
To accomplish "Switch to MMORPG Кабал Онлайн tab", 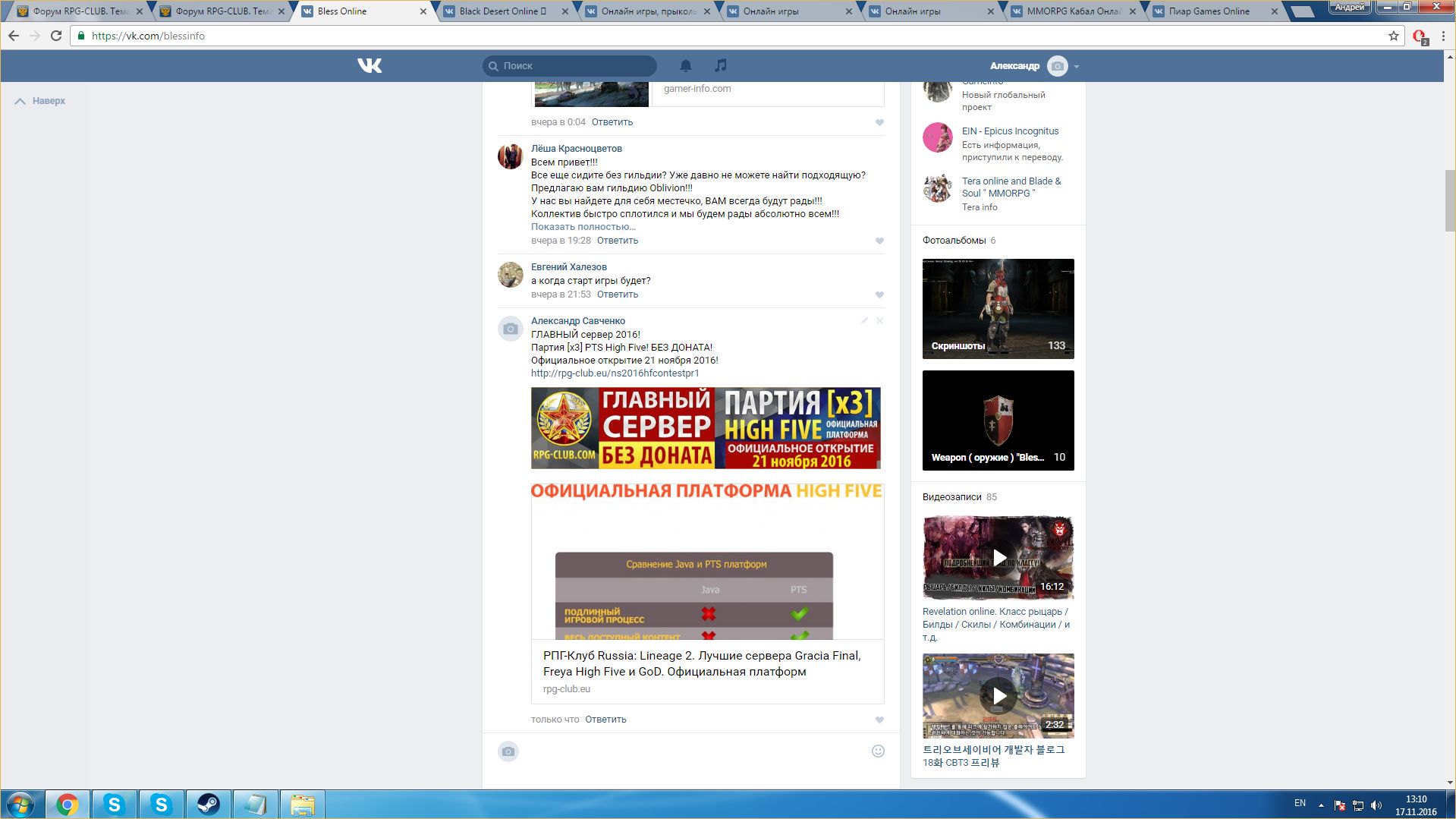I will 1072,11.
